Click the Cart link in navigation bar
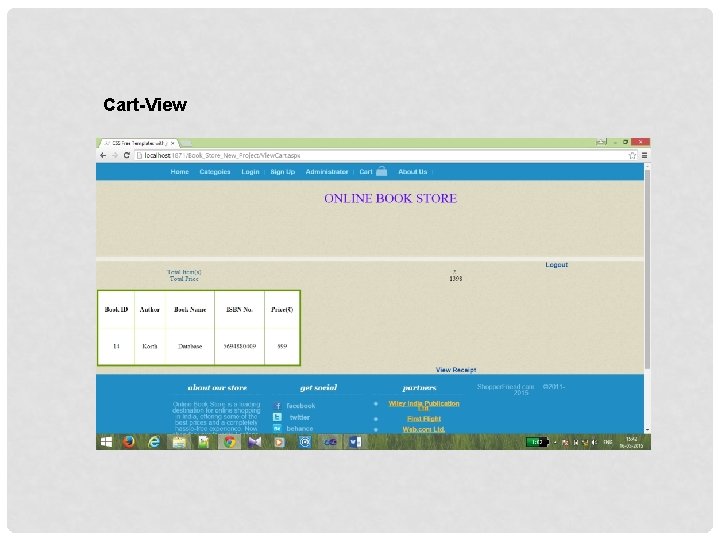 tap(366, 172)
